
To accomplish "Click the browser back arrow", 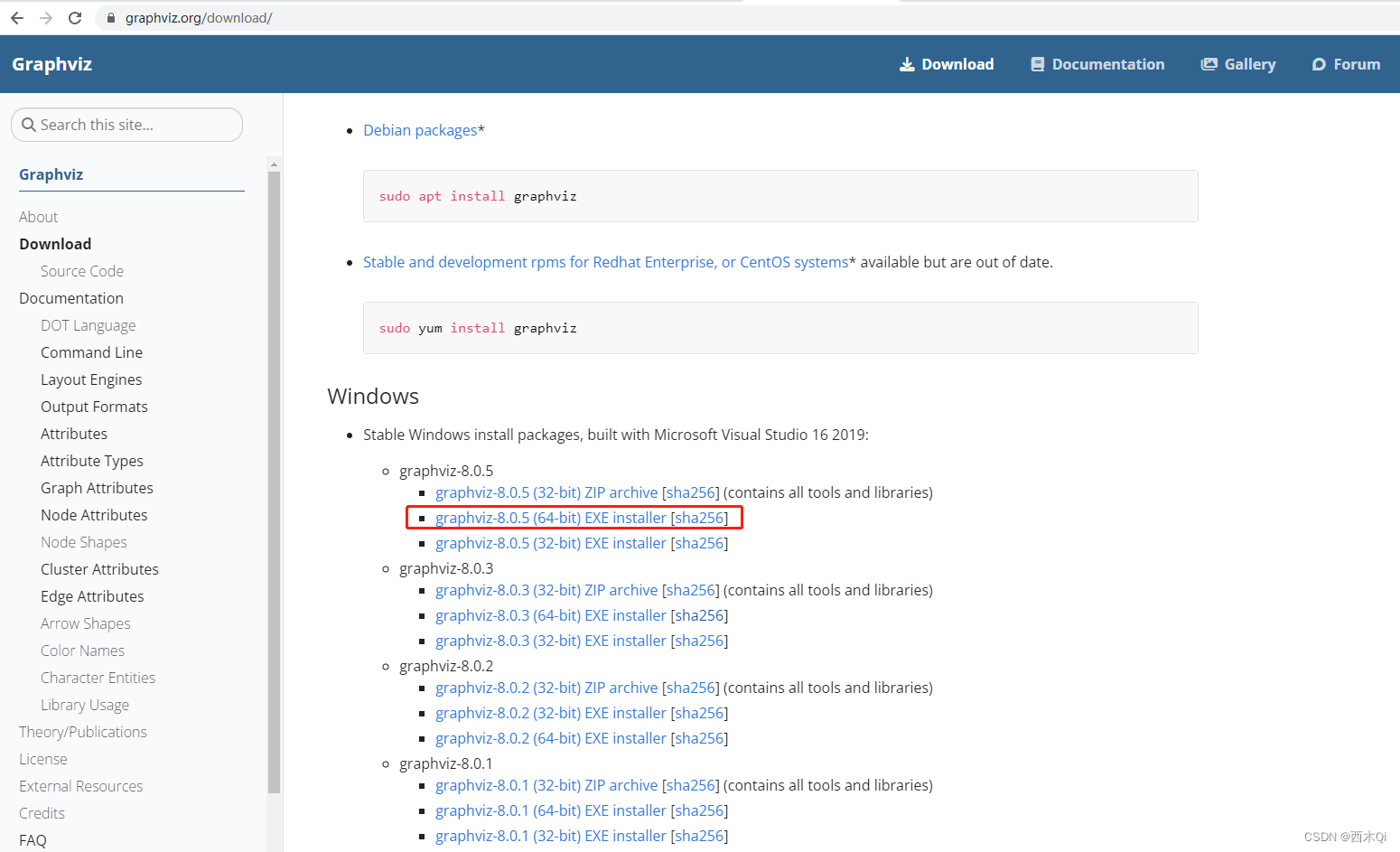I will [17, 18].
